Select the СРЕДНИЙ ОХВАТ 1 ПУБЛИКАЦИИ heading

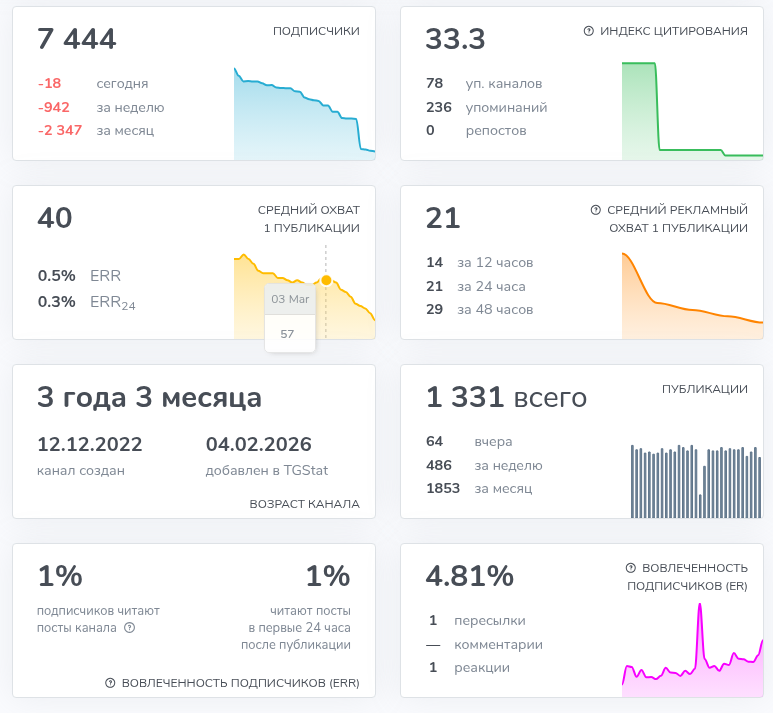coord(308,219)
